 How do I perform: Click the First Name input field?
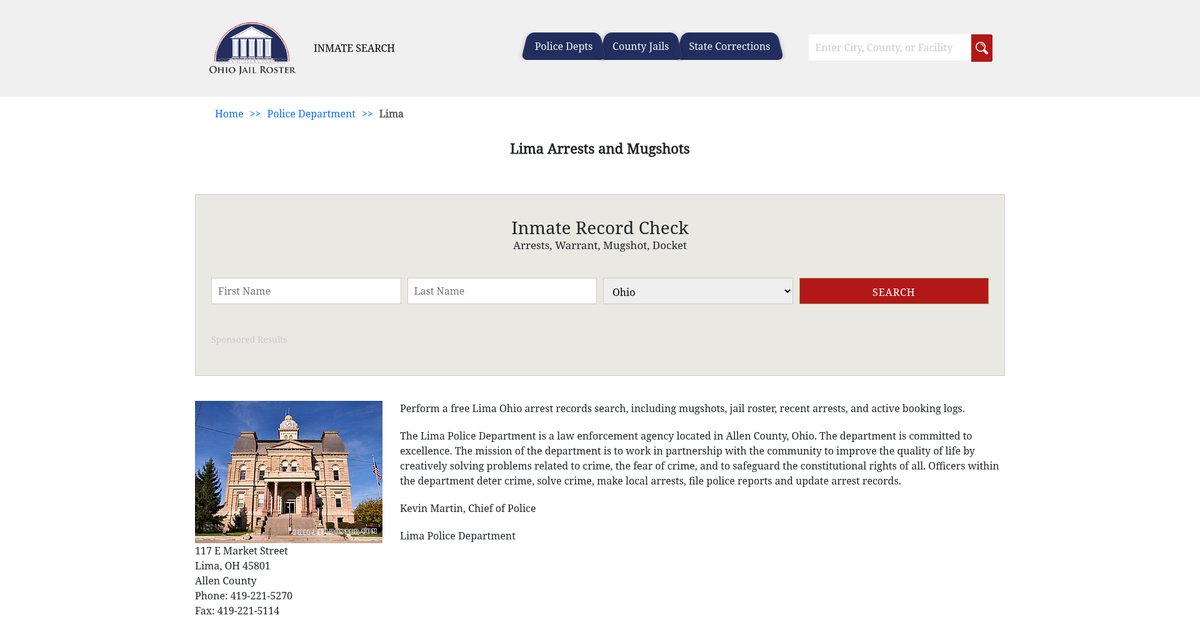pos(306,291)
